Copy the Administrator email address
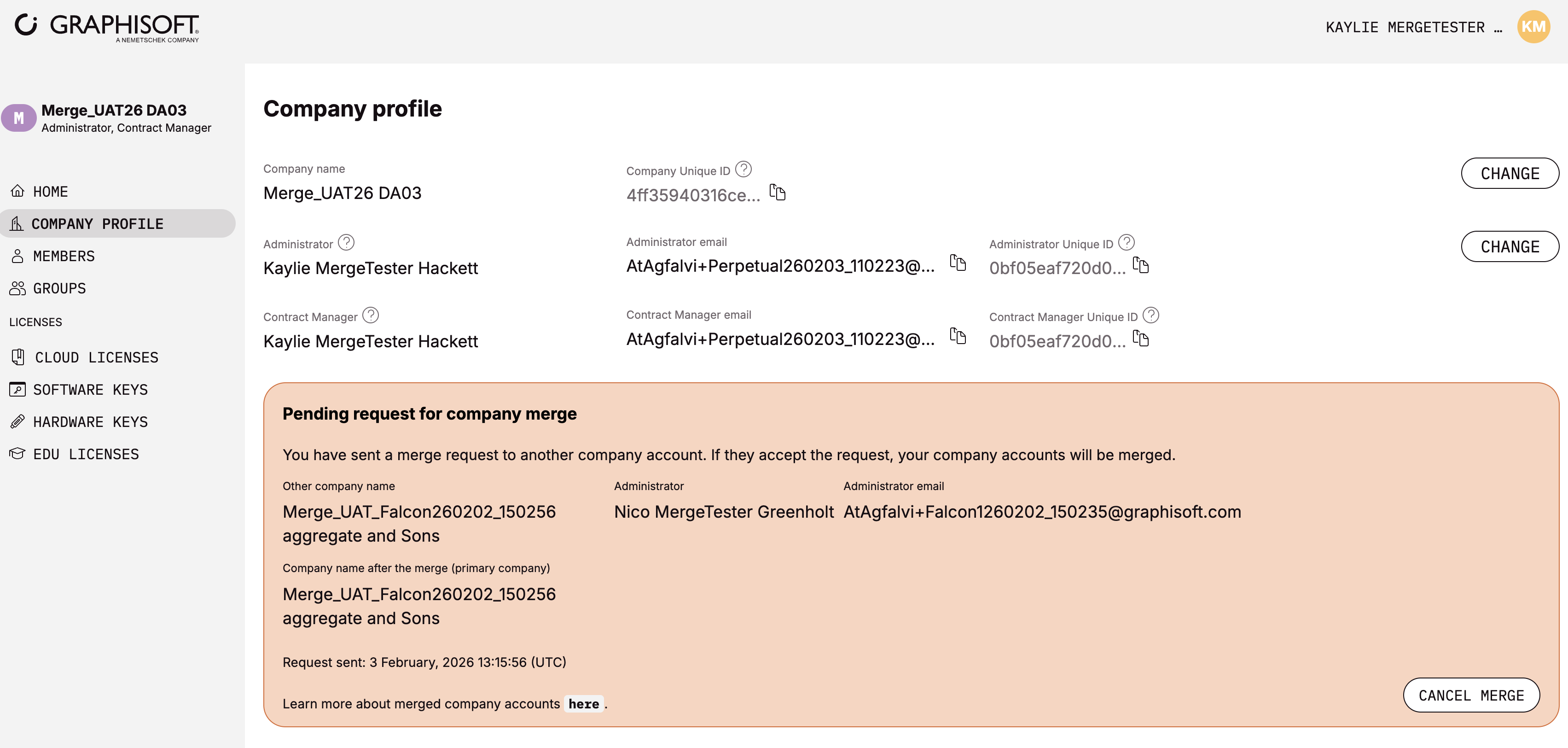 (958, 263)
